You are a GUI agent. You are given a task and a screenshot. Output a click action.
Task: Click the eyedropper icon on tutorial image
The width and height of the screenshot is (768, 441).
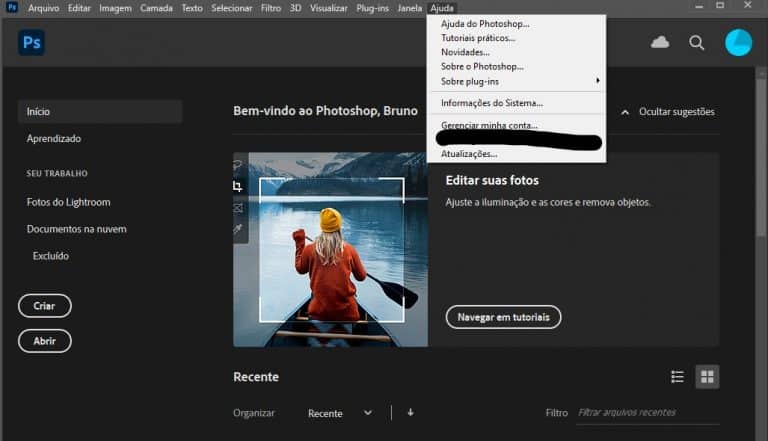pos(238,229)
